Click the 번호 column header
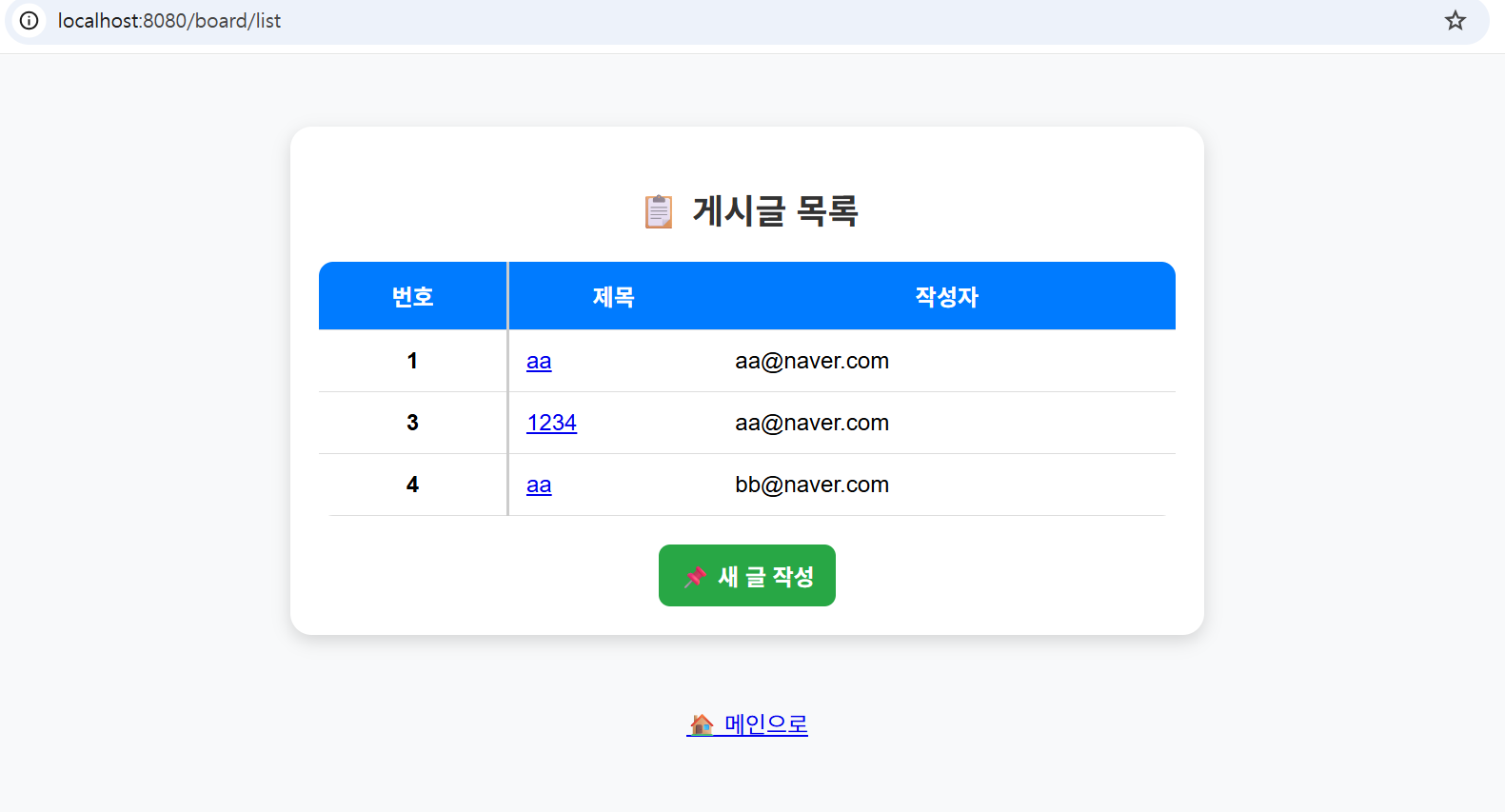Screen dimensions: 1505x812 click(412, 296)
